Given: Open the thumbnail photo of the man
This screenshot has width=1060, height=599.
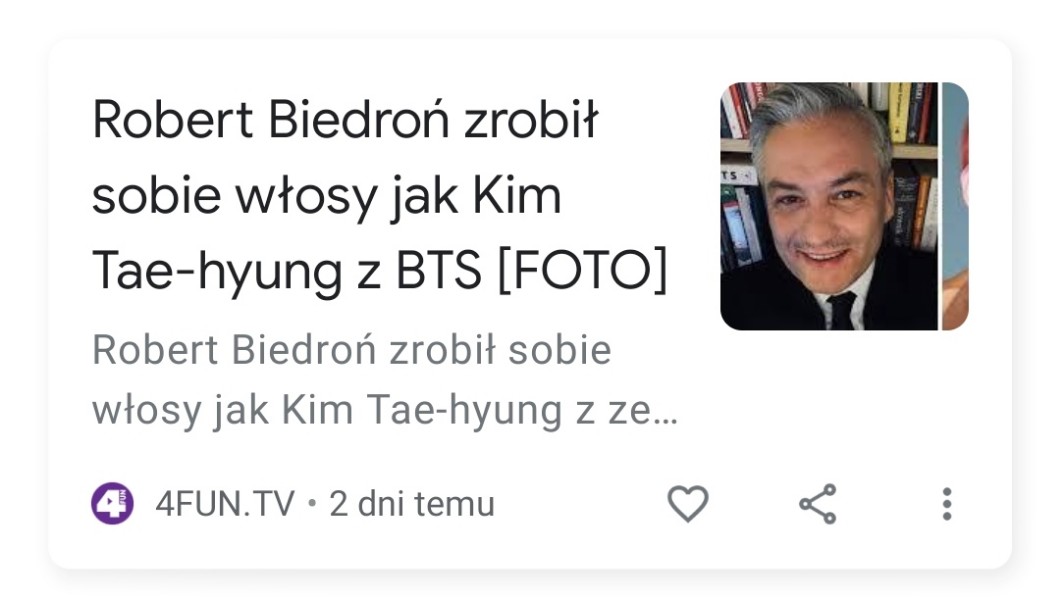Looking at the screenshot, I should coord(829,206).
